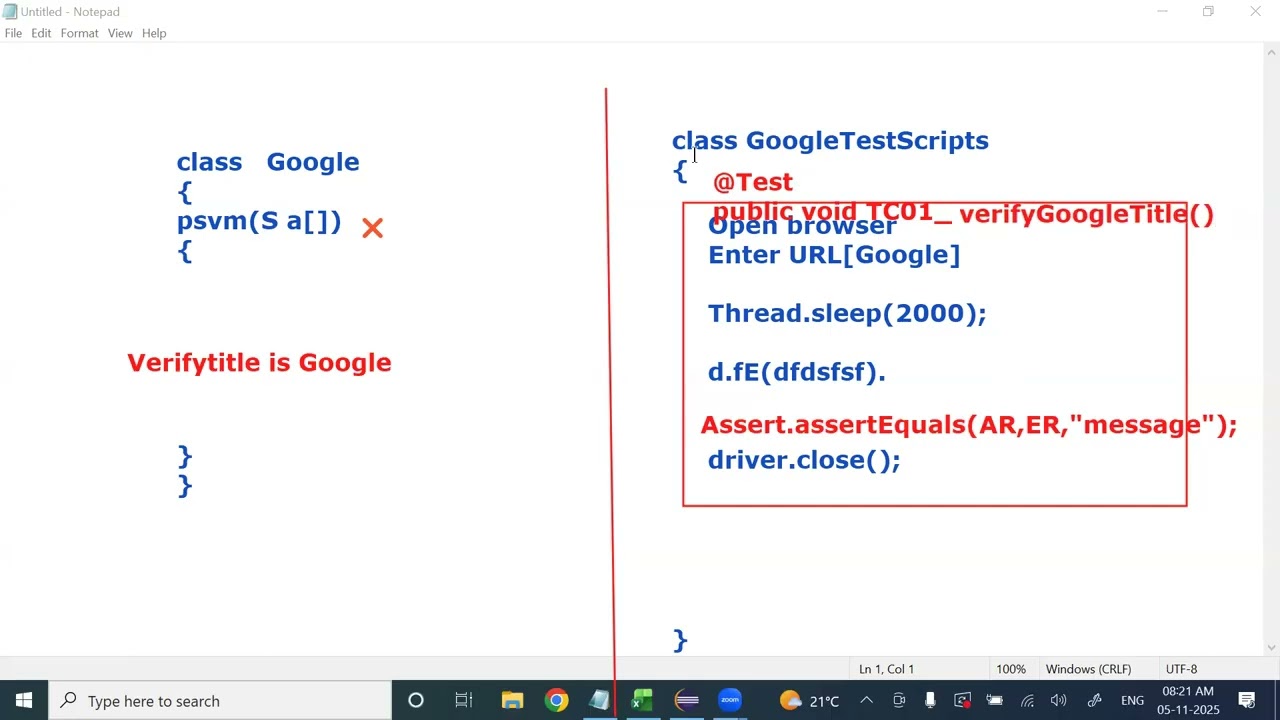This screenshot has height=720, width=1280.
Task: Click the pen workspace tray icon
Action: pyautogui.click(x=1094, y=701)
